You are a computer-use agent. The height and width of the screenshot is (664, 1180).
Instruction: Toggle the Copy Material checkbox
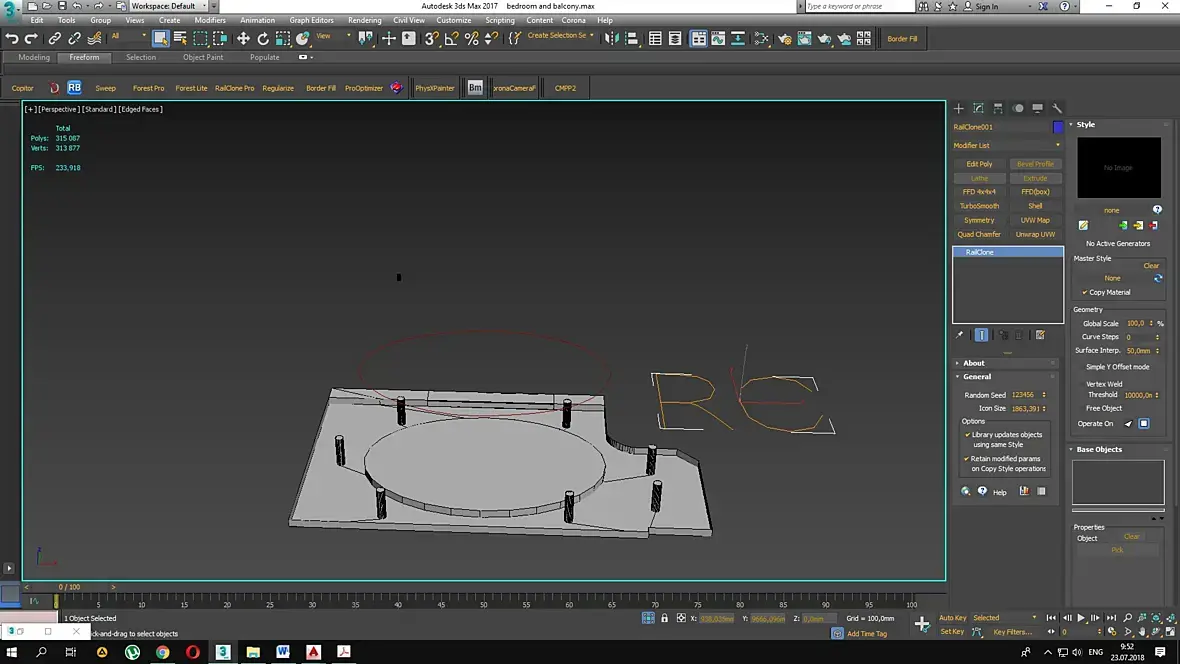point(1085,292)
